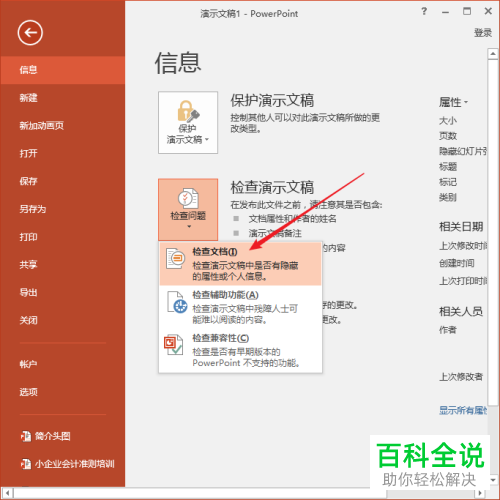The width and height of the screenshot is (500, 500).
Task: Click the vertical scrollbar down arrow
Action: point(493,480)
